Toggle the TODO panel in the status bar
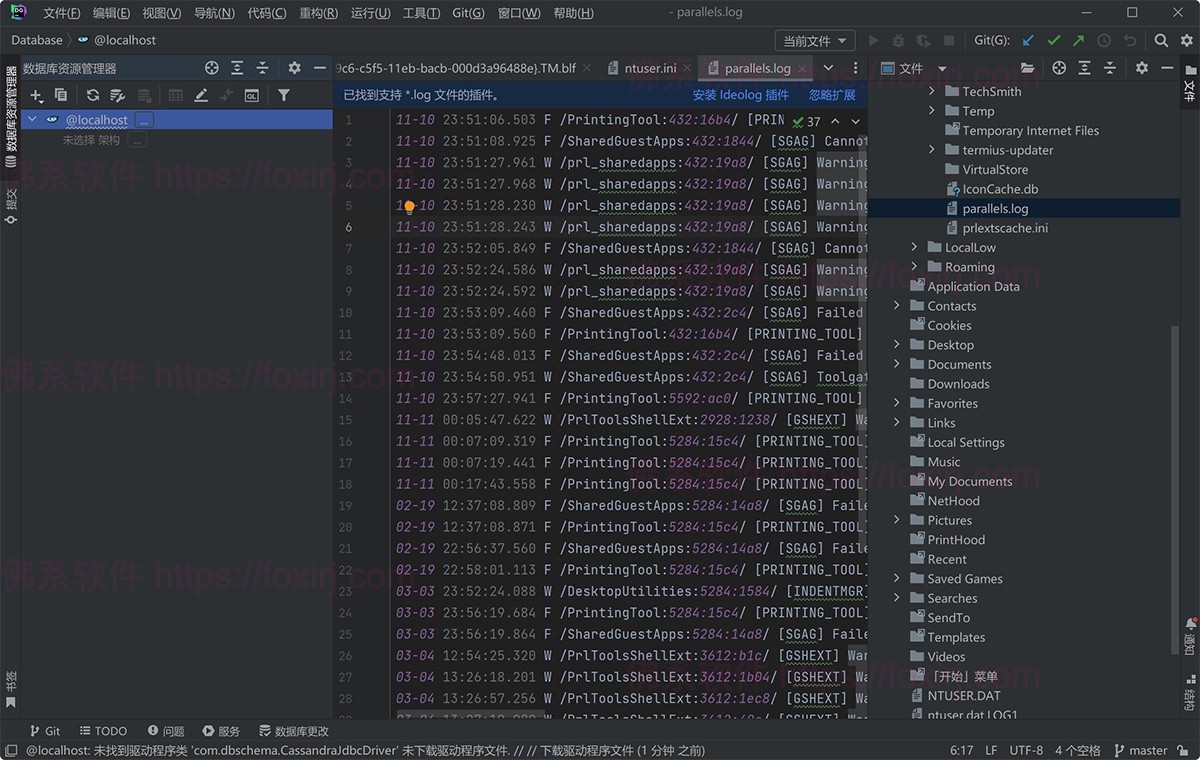 tap(103, 730)
